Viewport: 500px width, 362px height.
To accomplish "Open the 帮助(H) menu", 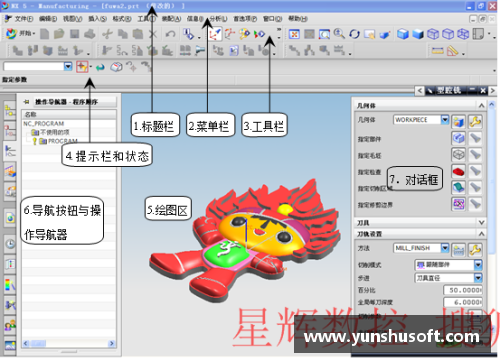I will click(x=298, y=19).
